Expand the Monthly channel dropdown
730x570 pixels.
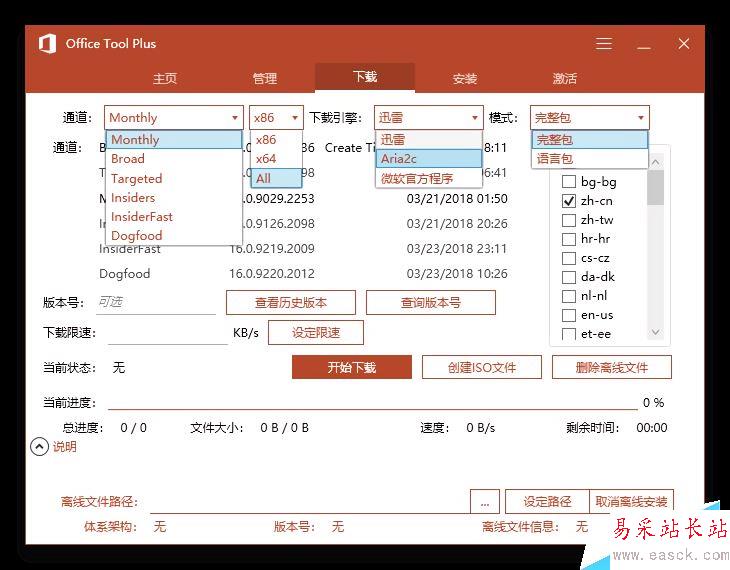(x=174, y=117)
